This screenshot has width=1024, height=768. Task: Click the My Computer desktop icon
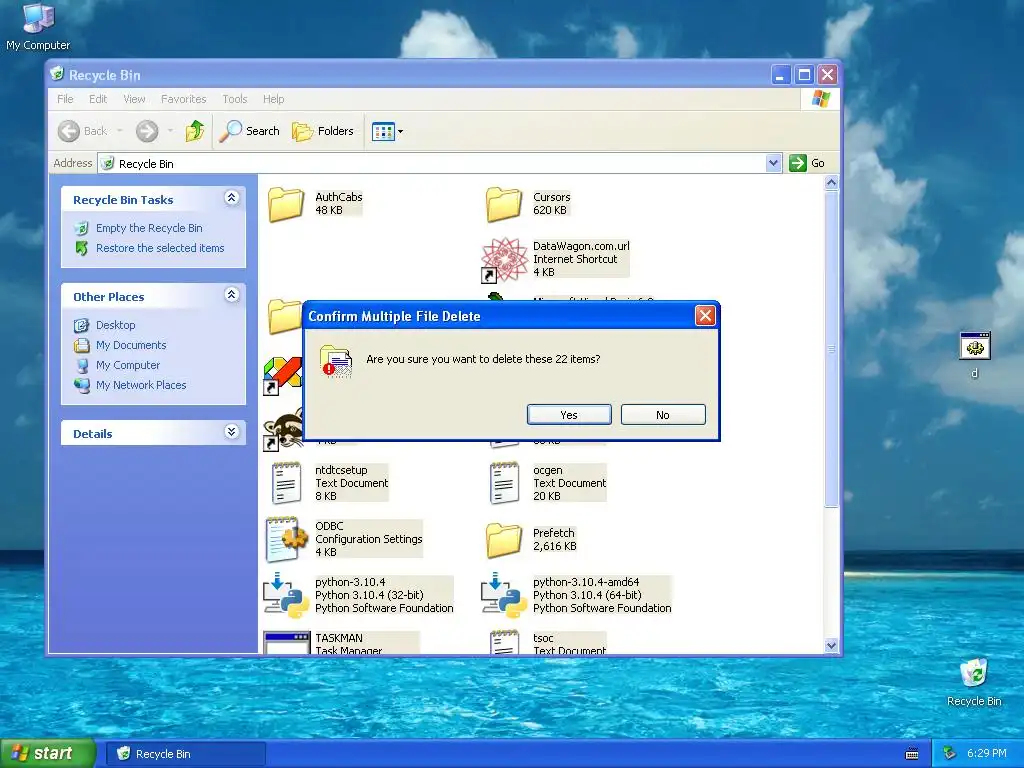38,27
